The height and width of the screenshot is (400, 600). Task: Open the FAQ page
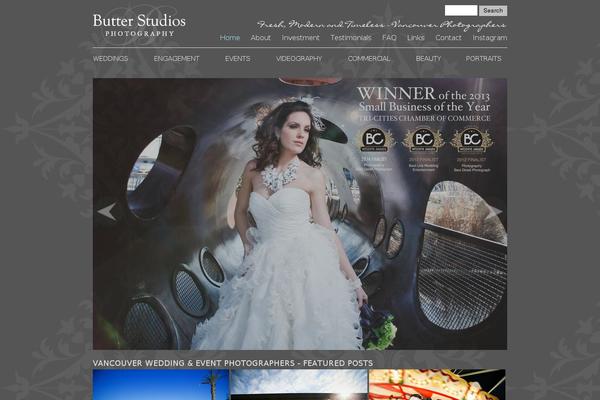pyautogui.click(x=389, y=38)
